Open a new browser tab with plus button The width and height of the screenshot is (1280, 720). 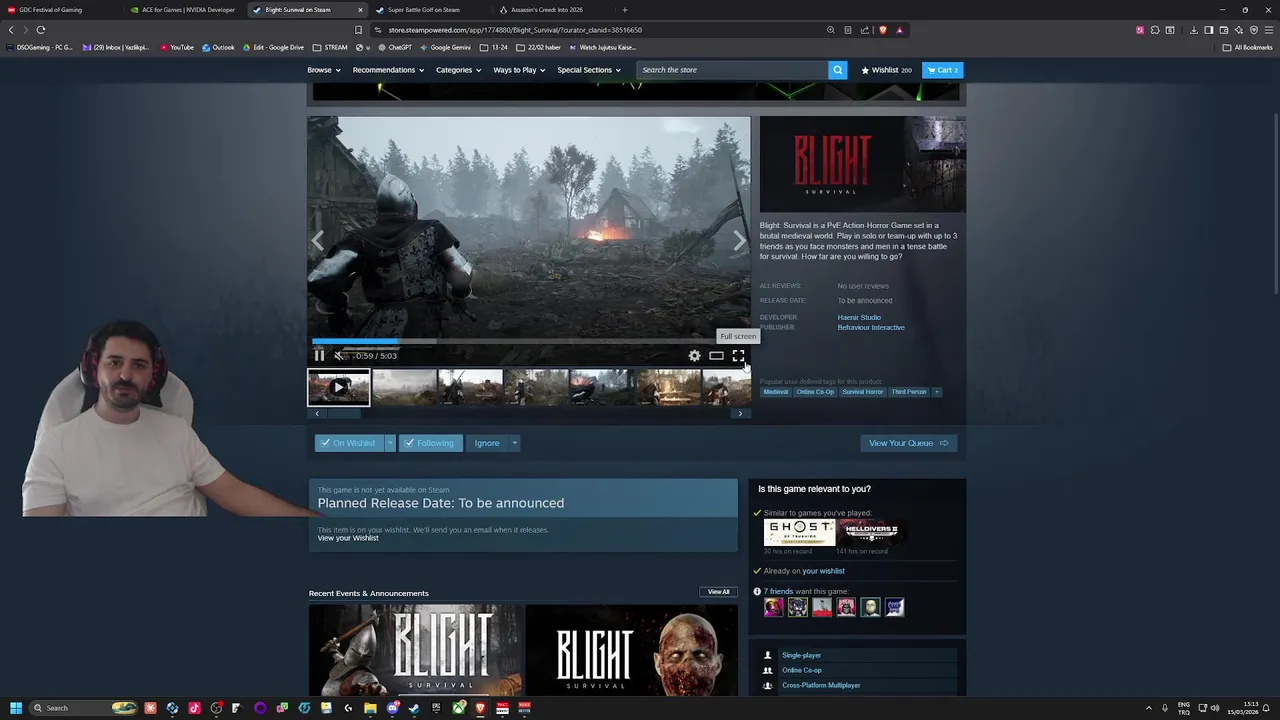625,10
